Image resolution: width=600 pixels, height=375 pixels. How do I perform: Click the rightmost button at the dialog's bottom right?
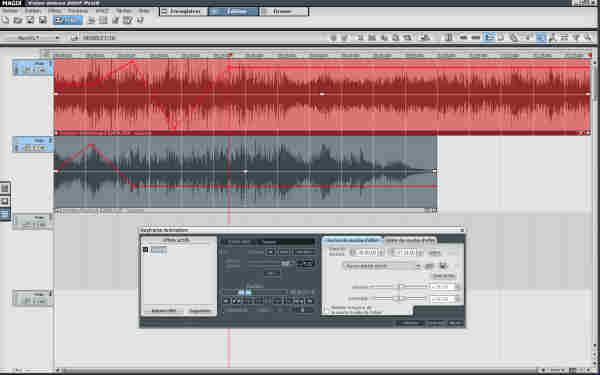click(455, 323)
